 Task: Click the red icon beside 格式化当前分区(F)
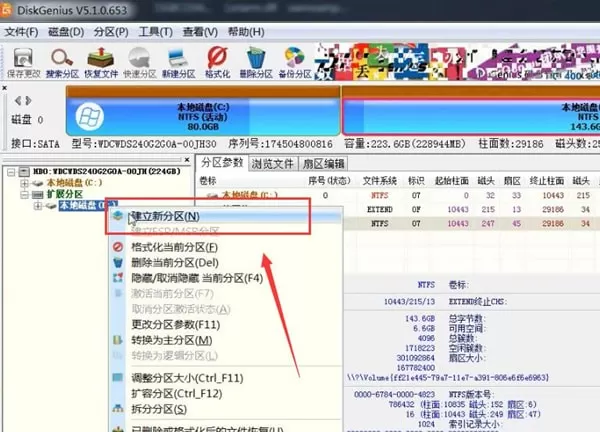118,247
